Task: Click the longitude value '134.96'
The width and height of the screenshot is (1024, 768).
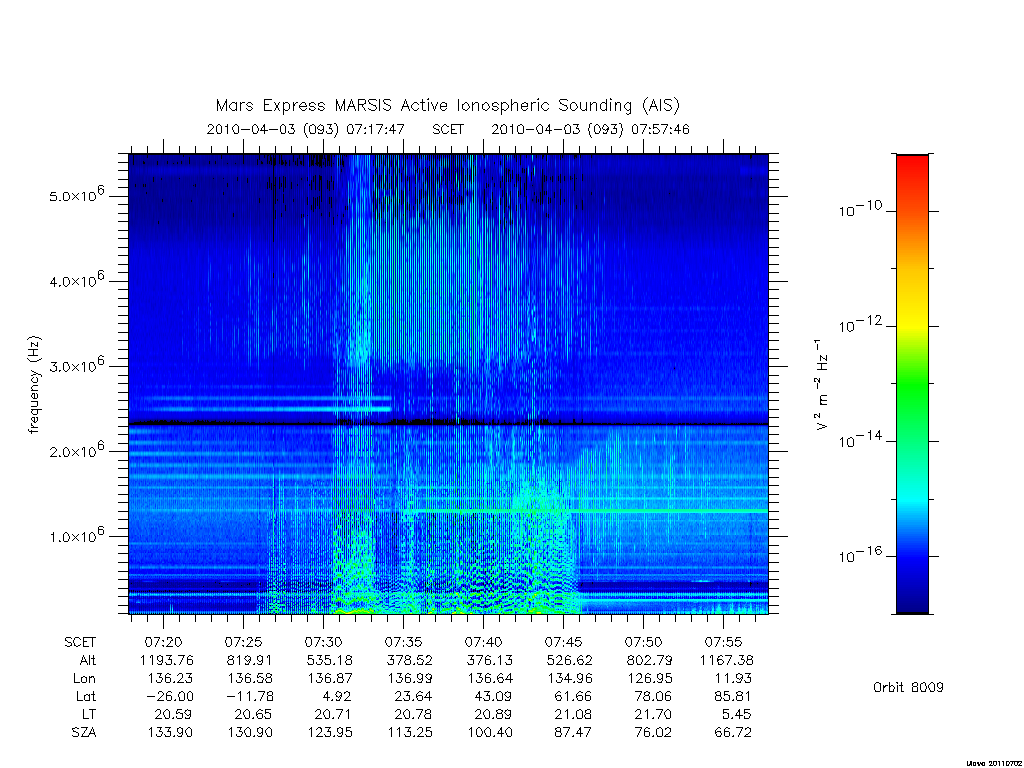Action: (569, 679)
